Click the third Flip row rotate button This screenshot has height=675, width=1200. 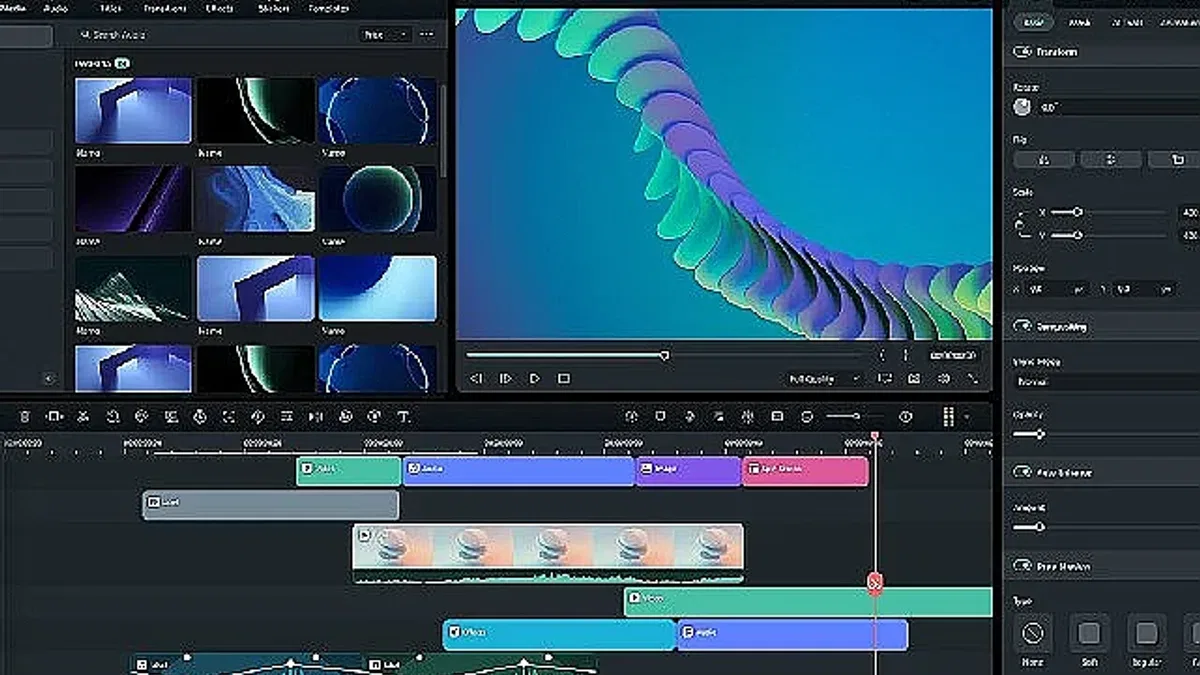click(1176, 159)
